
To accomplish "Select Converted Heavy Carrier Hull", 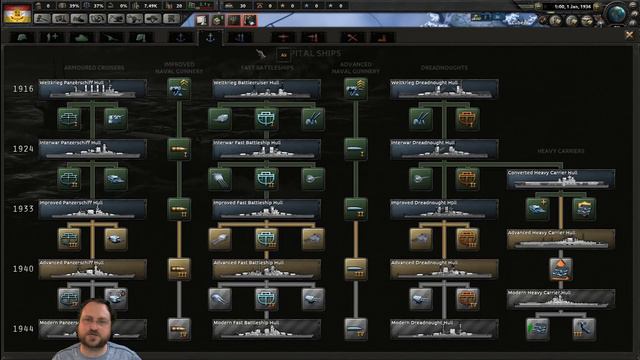I will coord(561,179).
